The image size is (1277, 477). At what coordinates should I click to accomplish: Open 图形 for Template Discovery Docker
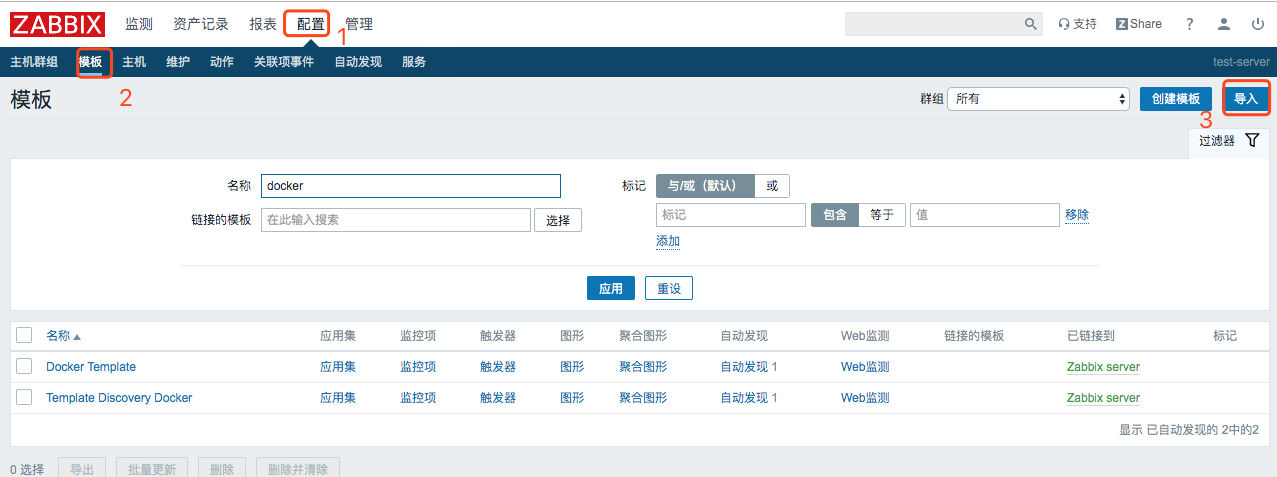click(572, 398)
